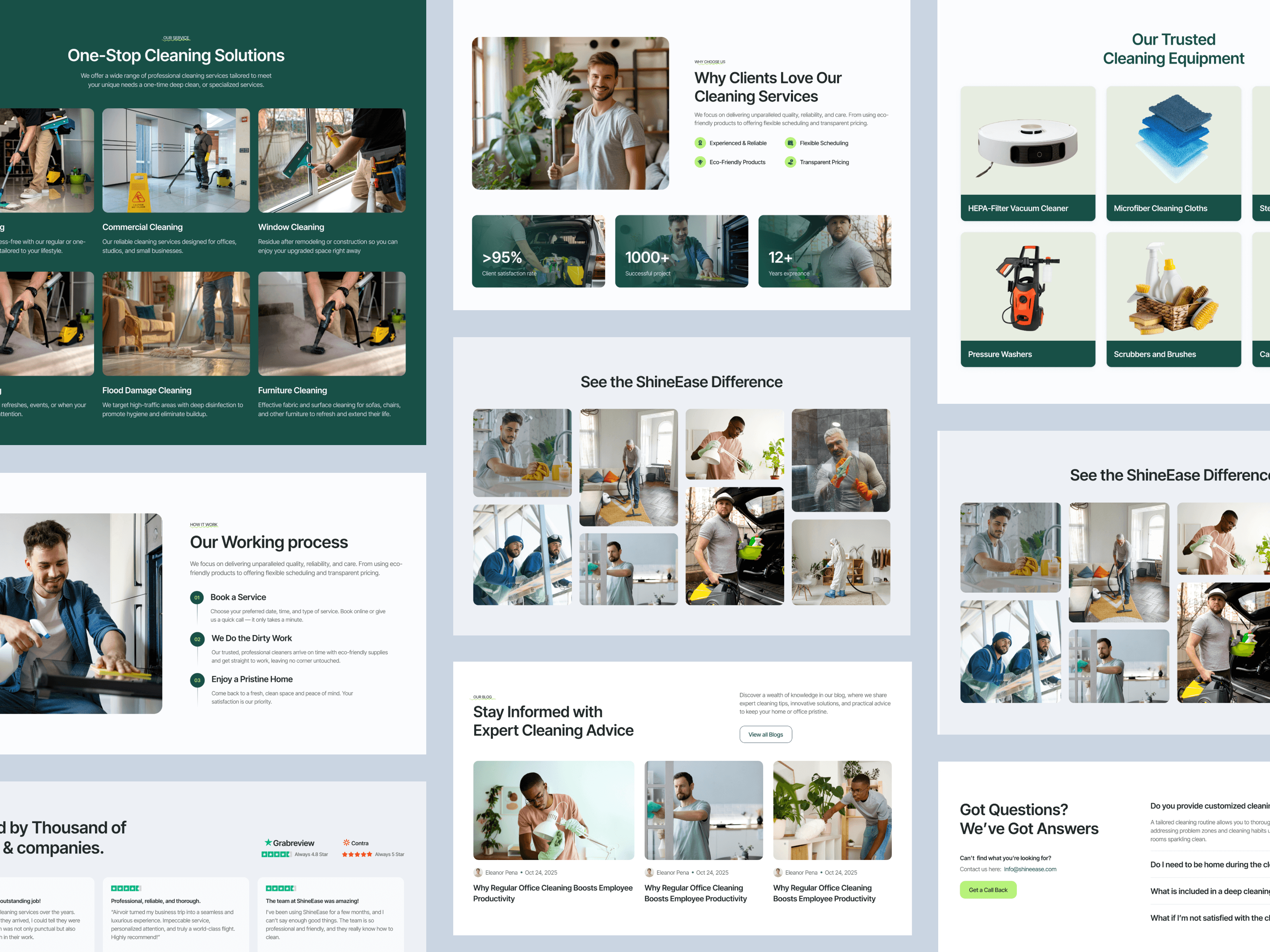Select step 01 circle for Book a Service
Screen dimensions: 1270x952
(x=197, y=597)
